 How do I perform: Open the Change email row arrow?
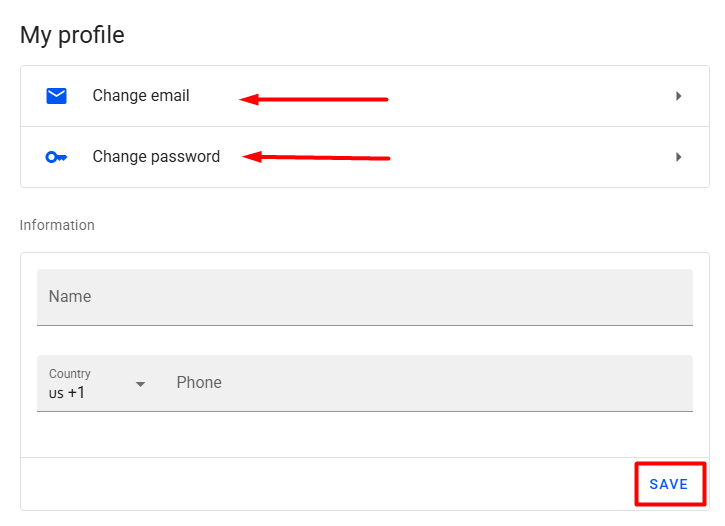679,96
